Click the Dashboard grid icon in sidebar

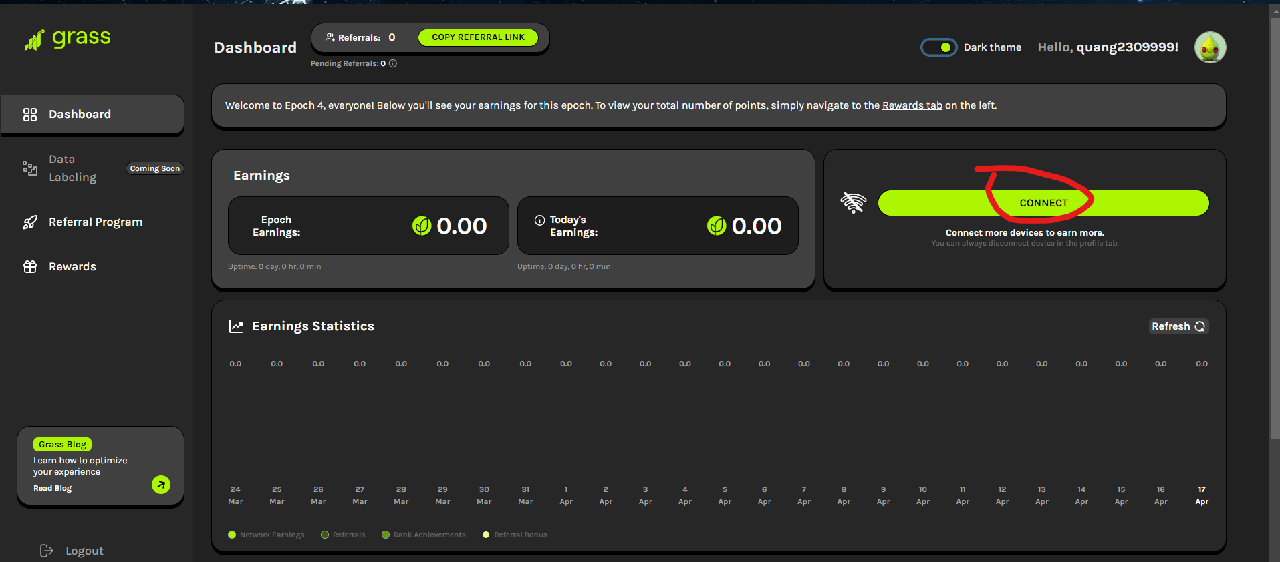click(30, 114)
